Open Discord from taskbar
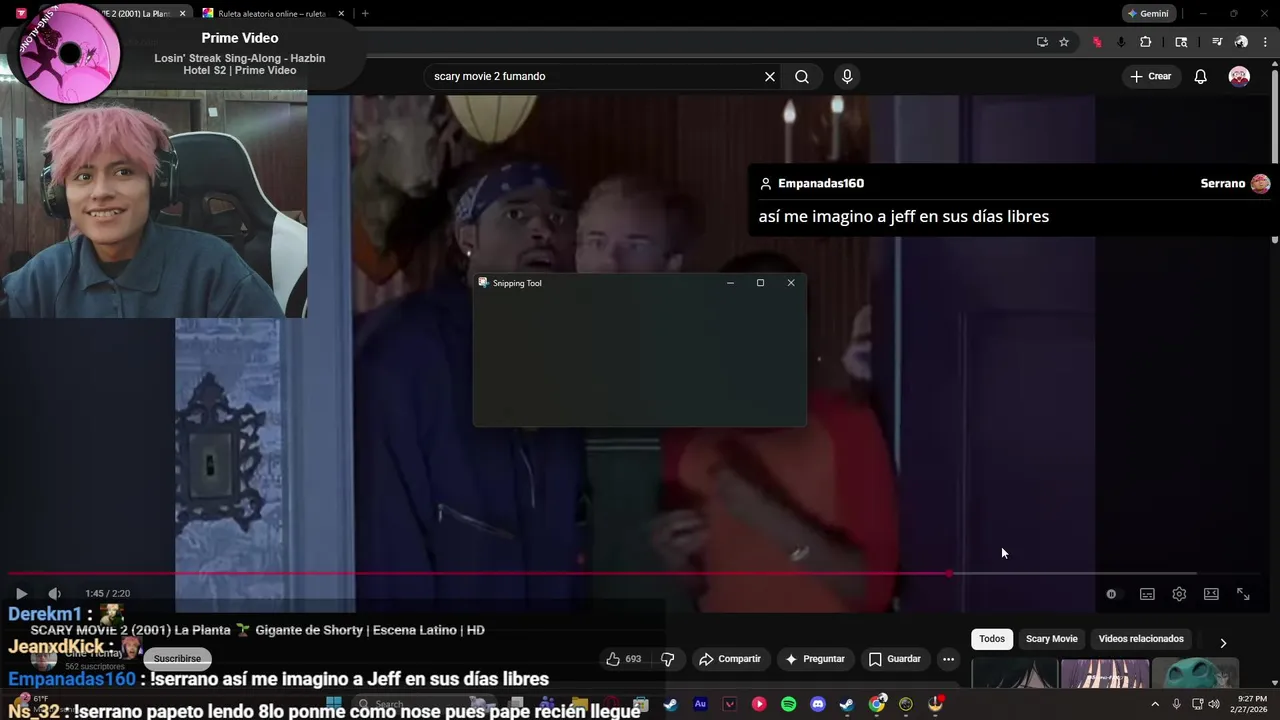 818,704
